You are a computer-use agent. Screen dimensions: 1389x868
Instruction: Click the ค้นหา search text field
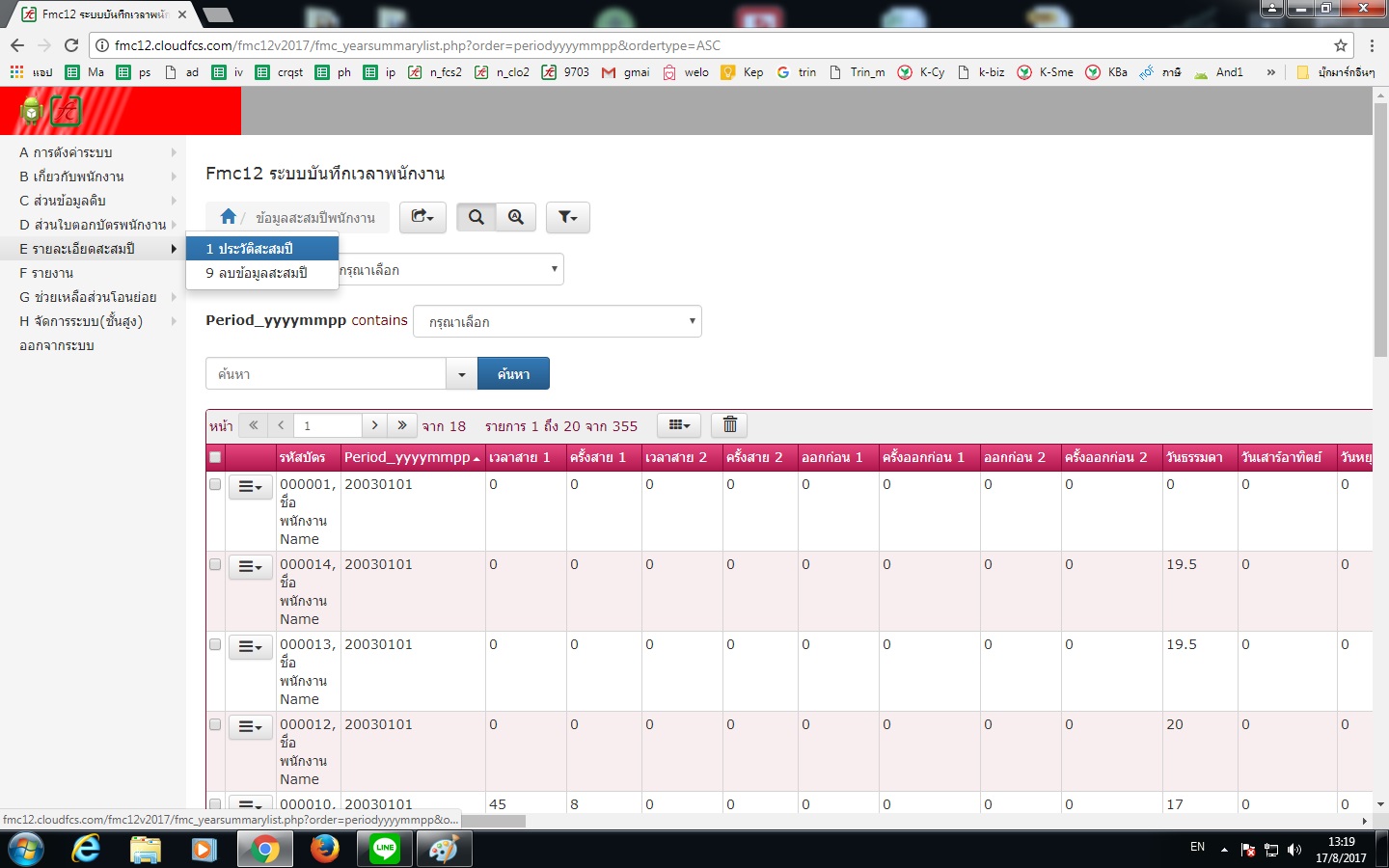pos(326,374)
